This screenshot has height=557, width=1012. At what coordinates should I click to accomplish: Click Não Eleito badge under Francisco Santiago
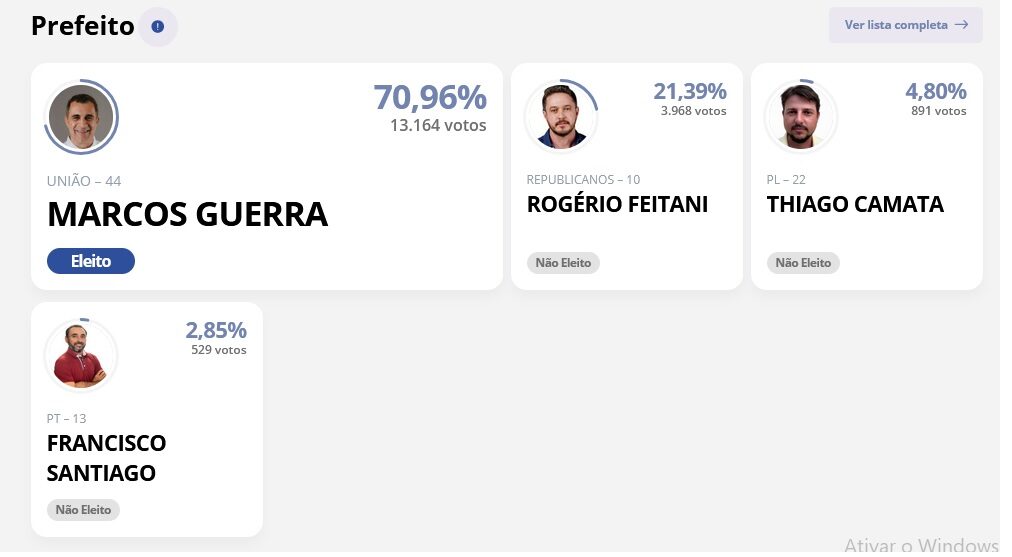[x=83, y=510]
